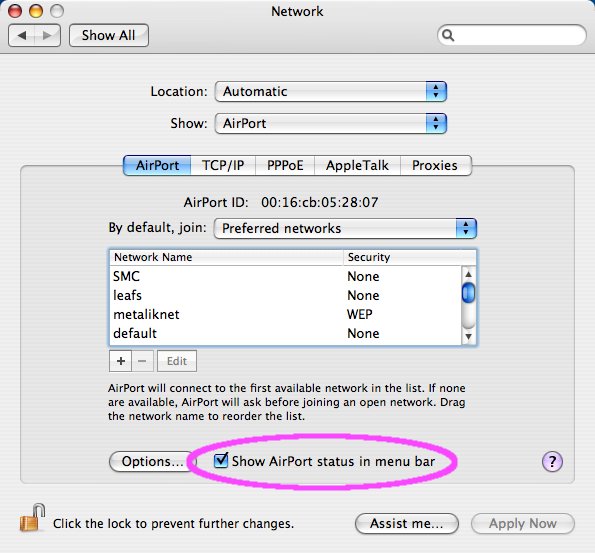The image size is (595, 553).
Task: Click the padlock icon to lock settings
Action: (x=32, y=517)
